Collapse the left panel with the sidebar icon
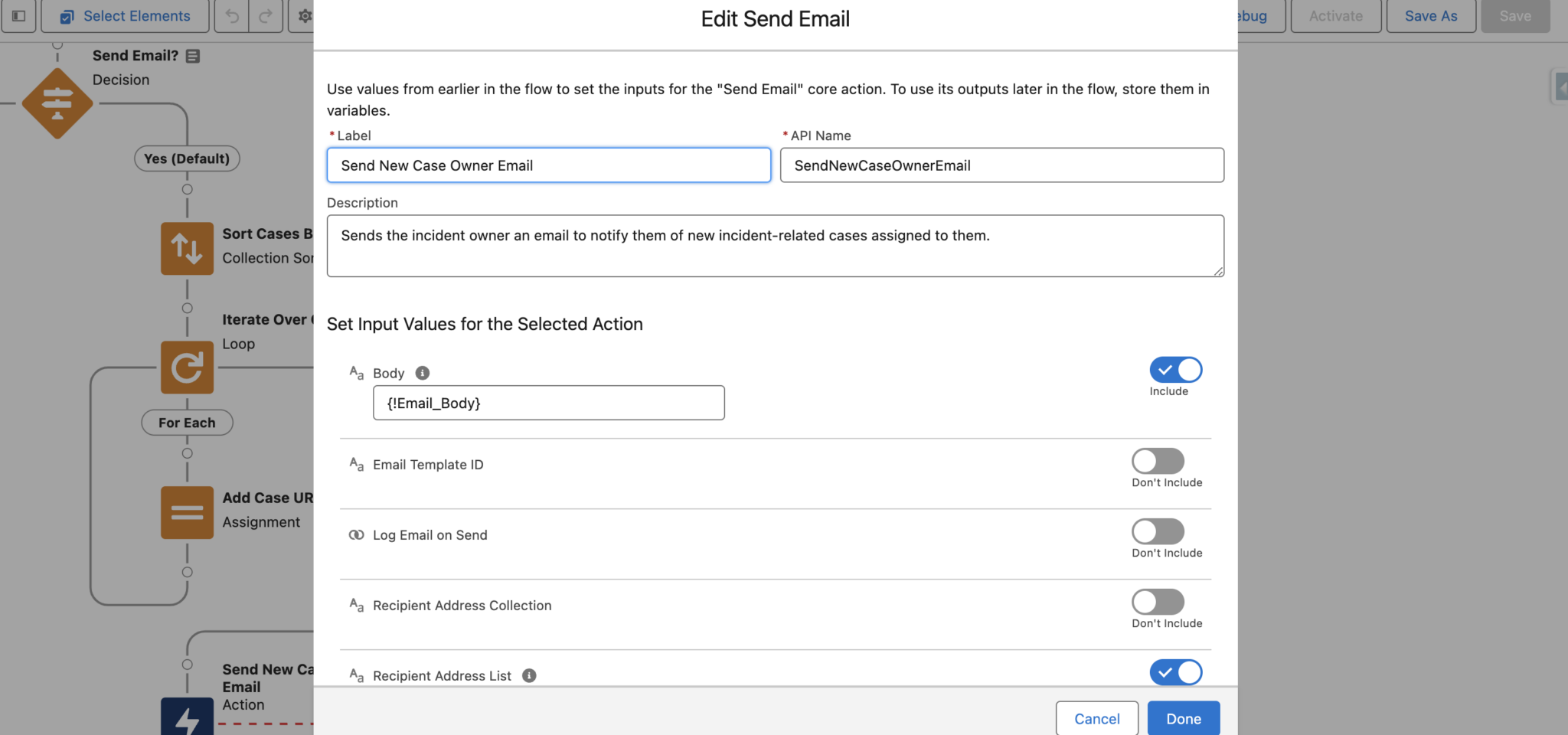Screen dimensions: 1568x735 click(x=18, y=15)
